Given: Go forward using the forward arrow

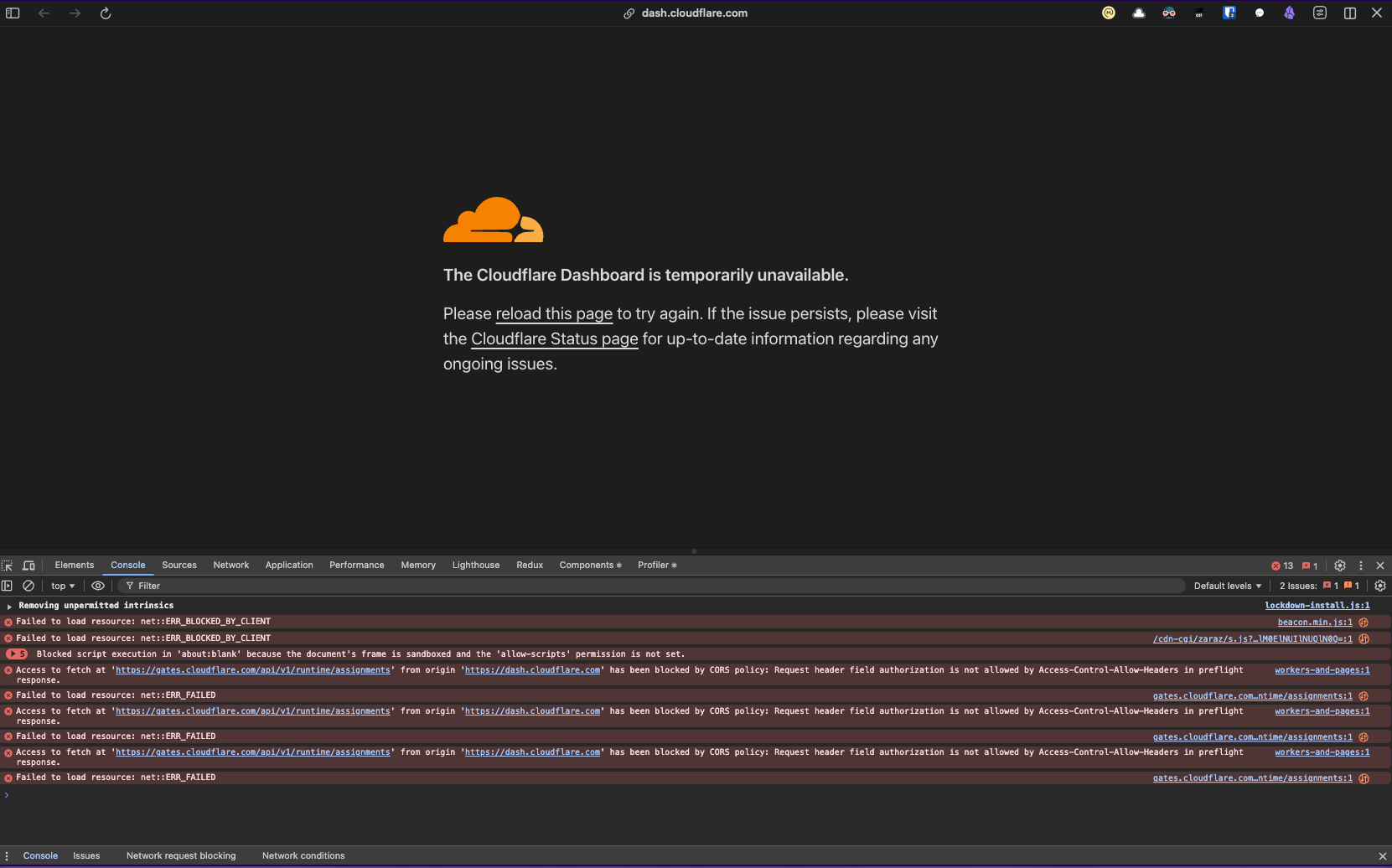Looking at the screenshot, I should (x=75, y=13).
